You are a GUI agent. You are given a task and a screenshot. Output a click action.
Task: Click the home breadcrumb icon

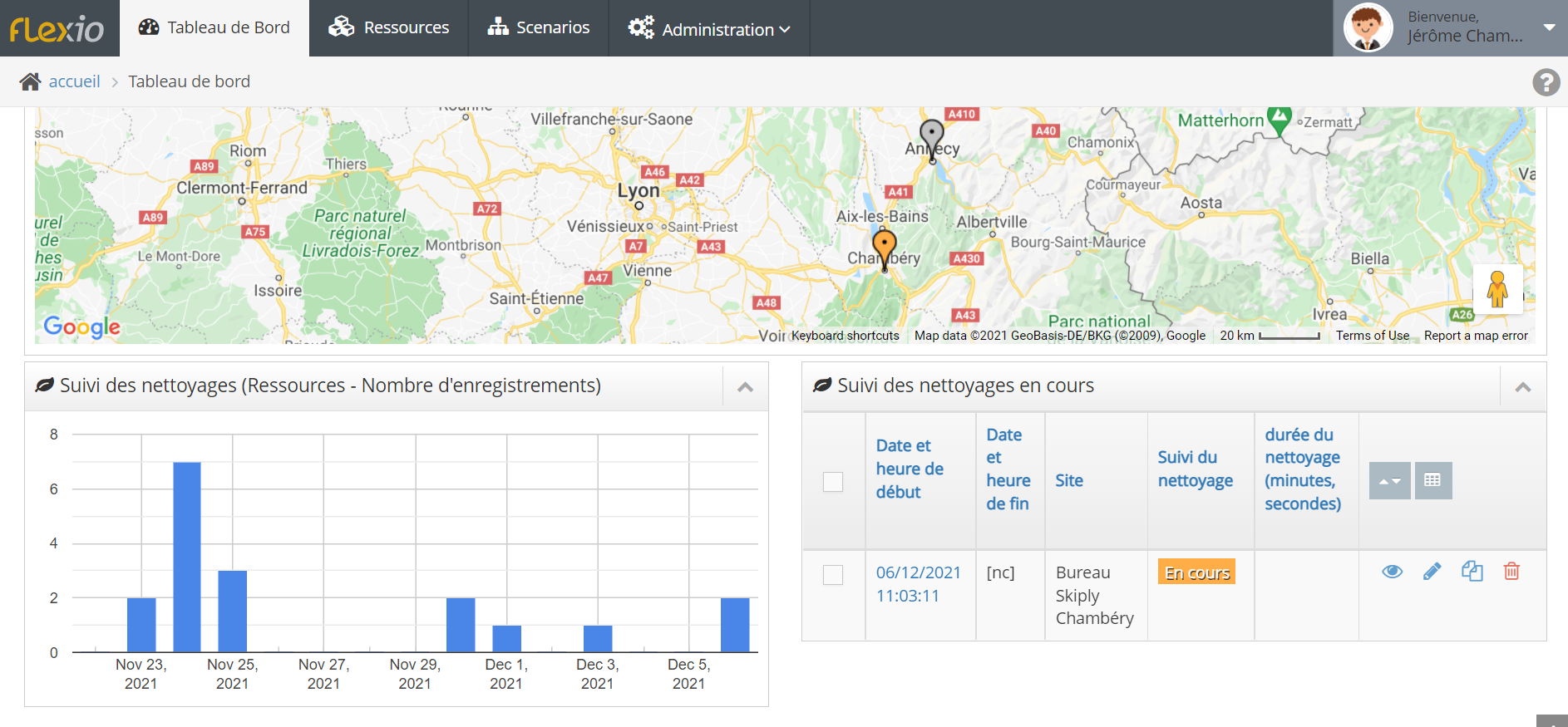pos(30,81)
